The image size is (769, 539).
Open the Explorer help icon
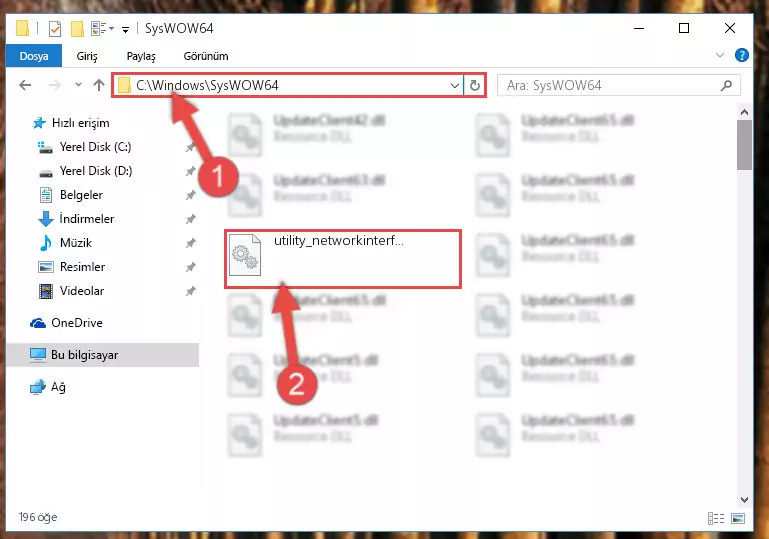click(742, 55)
